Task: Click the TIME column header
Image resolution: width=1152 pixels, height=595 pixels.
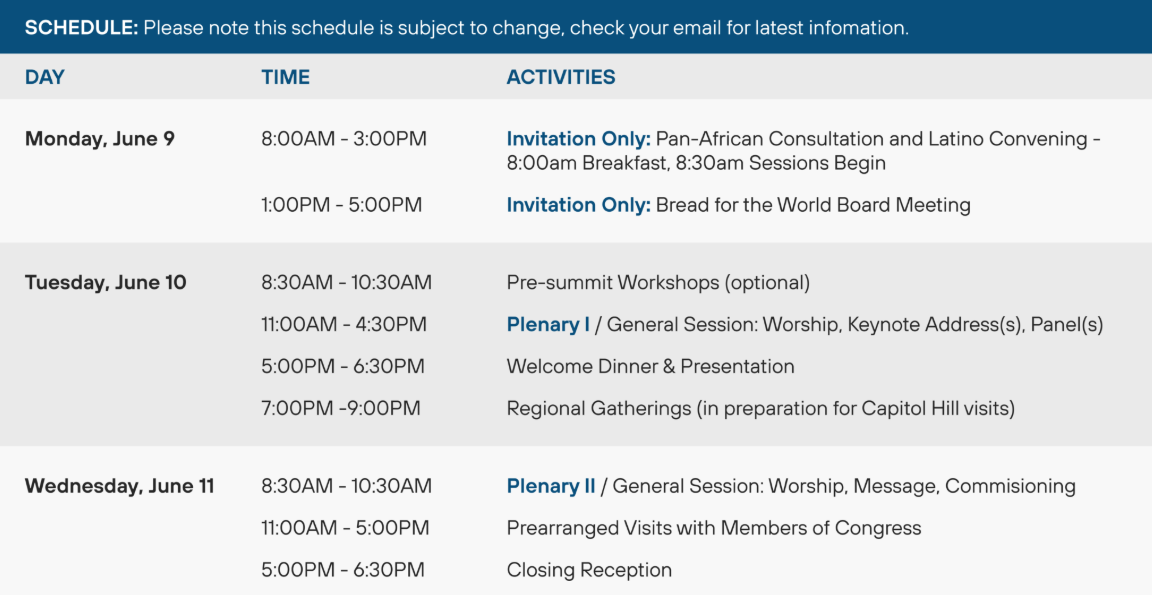Action: [286, 77]
